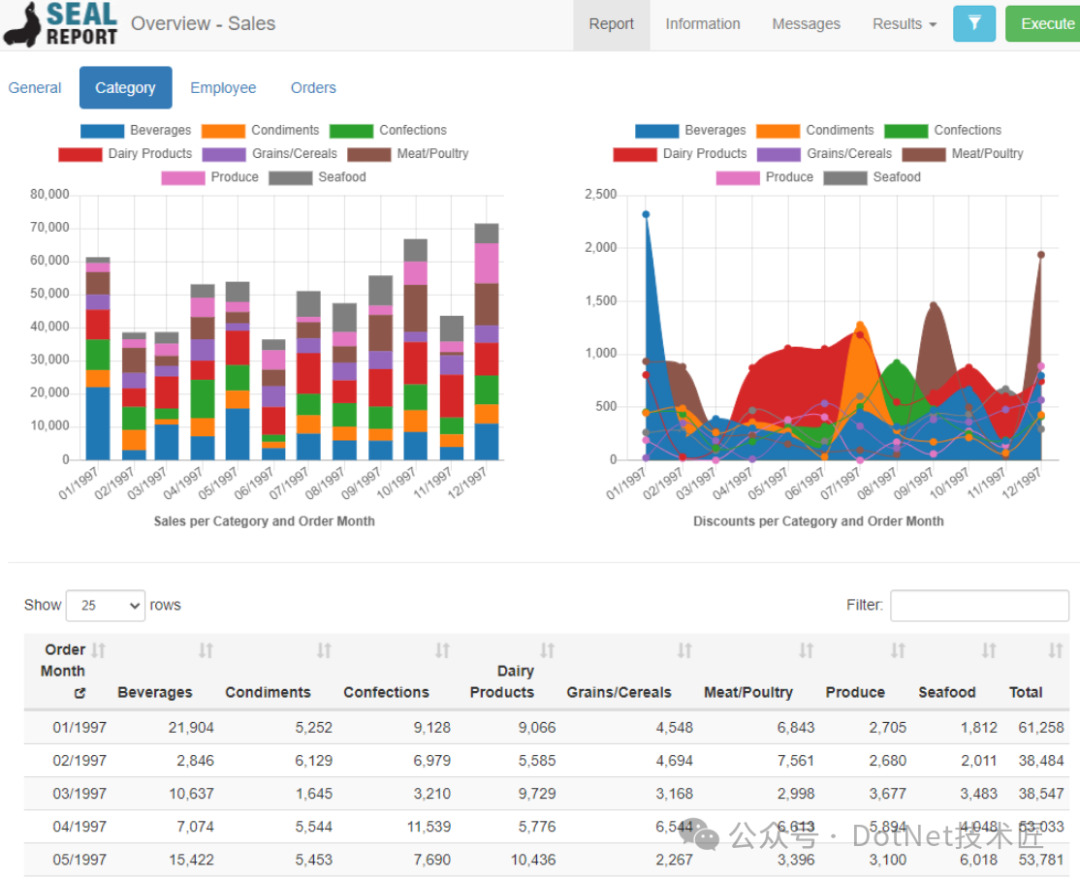Focus the table Filter text box
The image size is (1080, 879).
click(x=979, y=606)
